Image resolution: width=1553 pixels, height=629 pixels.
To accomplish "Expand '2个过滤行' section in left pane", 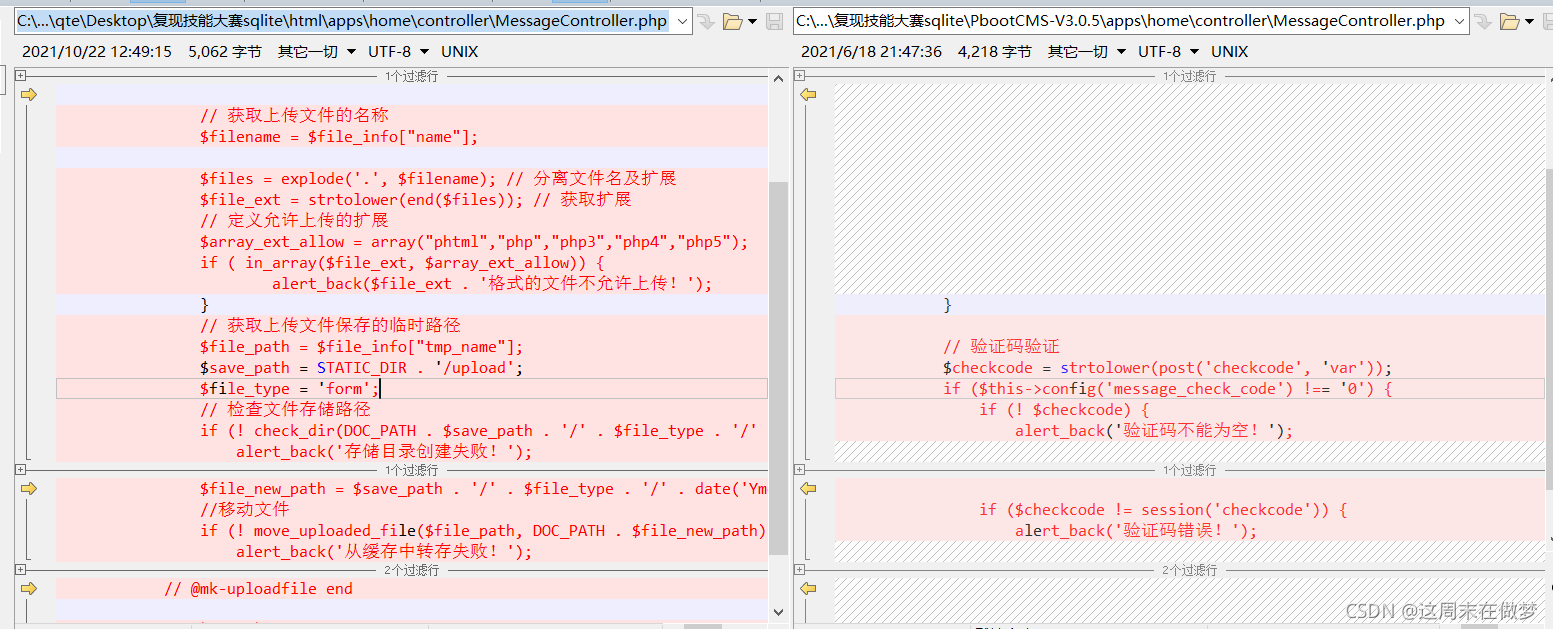I will tap(20, 569).
